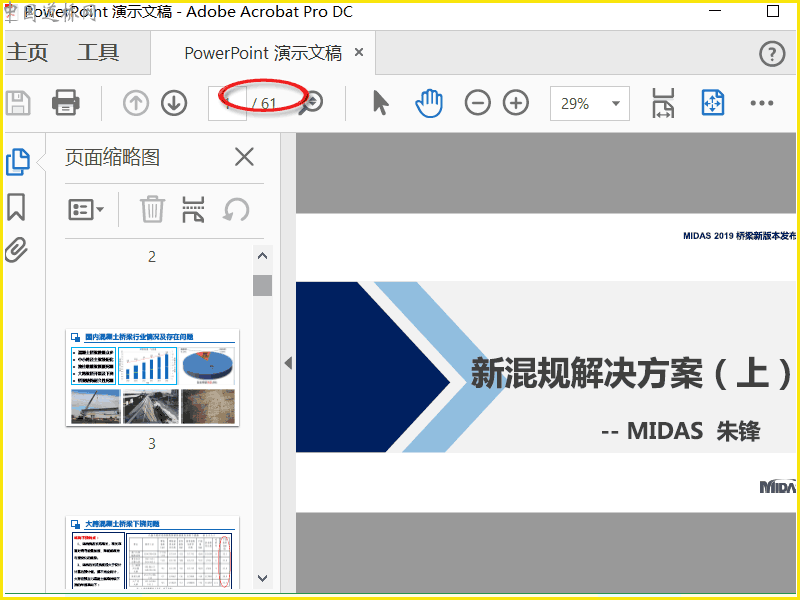Click the delete pages trash icon

tap(153, 210)
